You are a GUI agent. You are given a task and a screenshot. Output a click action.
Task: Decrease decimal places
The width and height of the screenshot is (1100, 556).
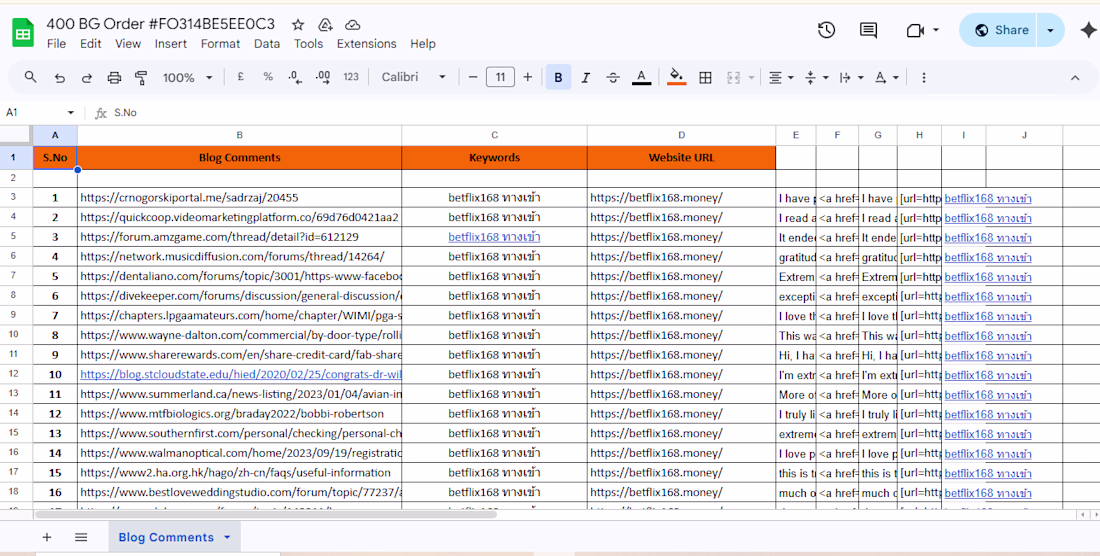(295, 77)
